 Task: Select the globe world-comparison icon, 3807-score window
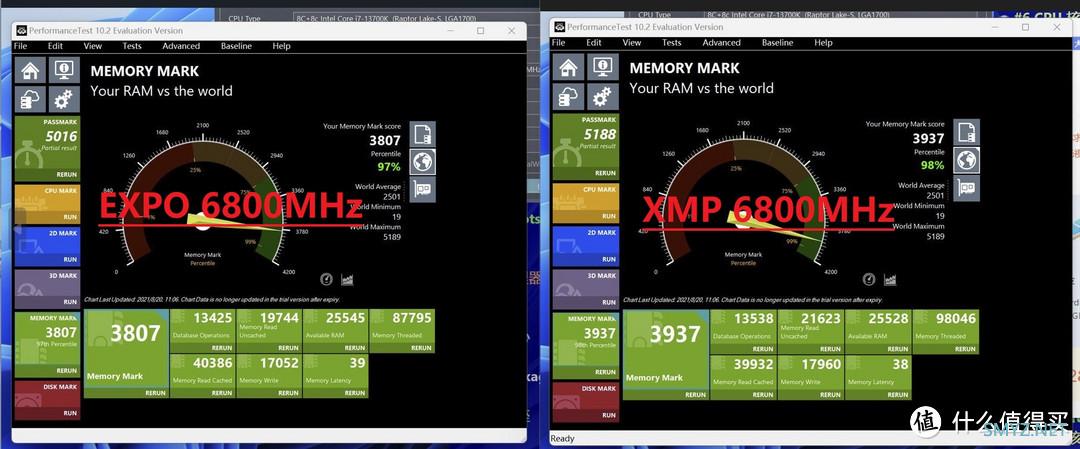pos(423,162)
